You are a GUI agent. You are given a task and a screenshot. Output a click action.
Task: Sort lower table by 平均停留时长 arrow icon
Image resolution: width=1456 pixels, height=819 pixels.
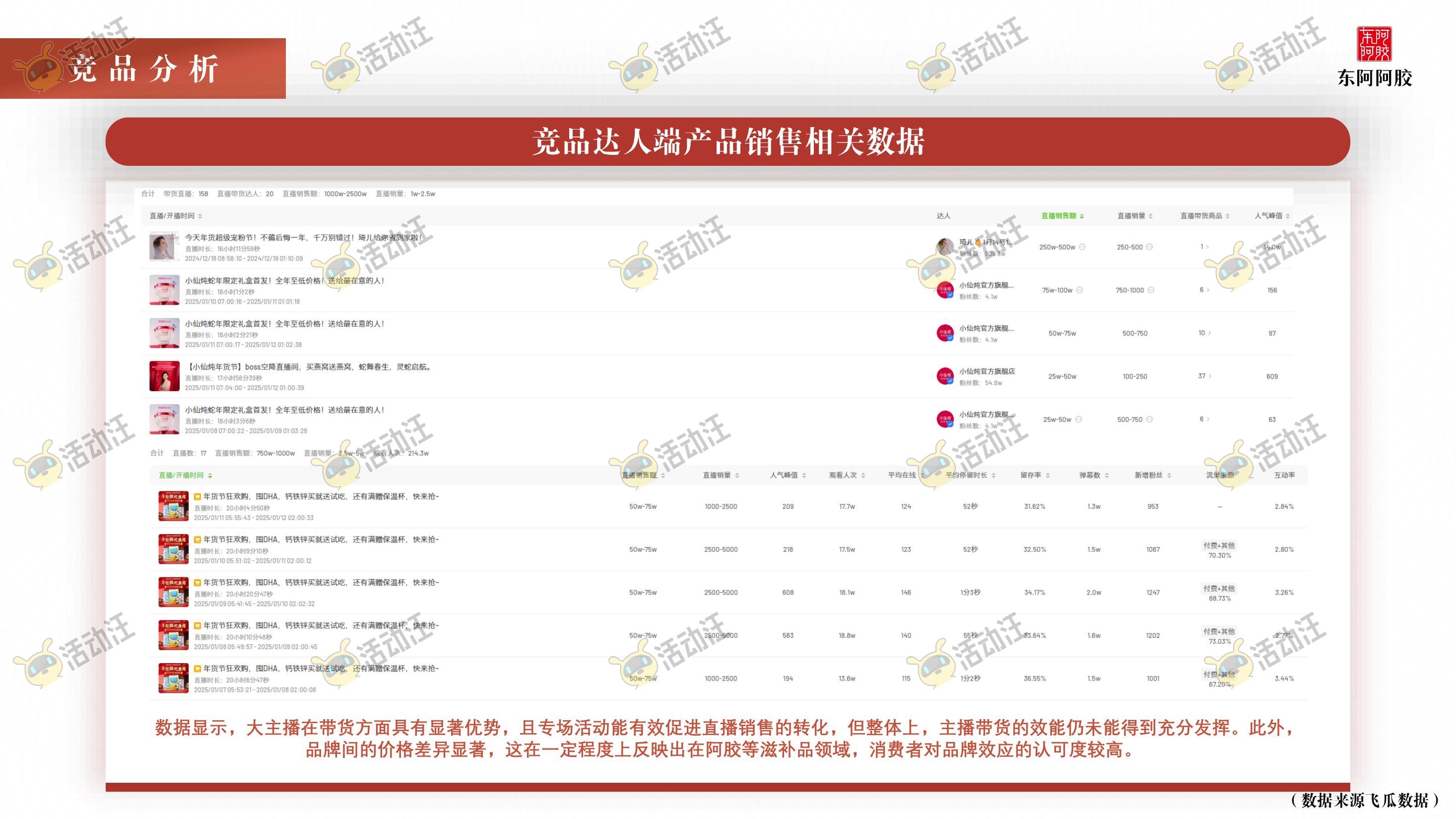(x=993, y=476)
